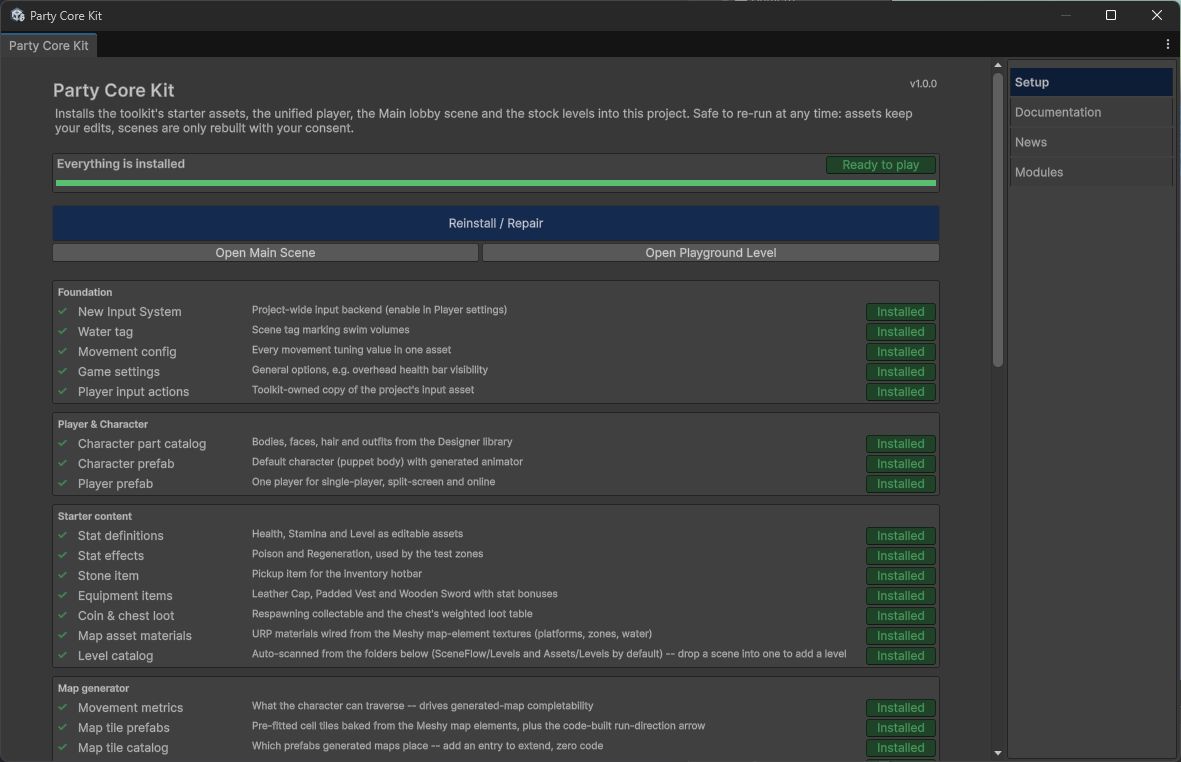This screenshot has height=762, width=1181.
Task: Click the Coin & chest loot label
Action: click(x=126, y=616)
